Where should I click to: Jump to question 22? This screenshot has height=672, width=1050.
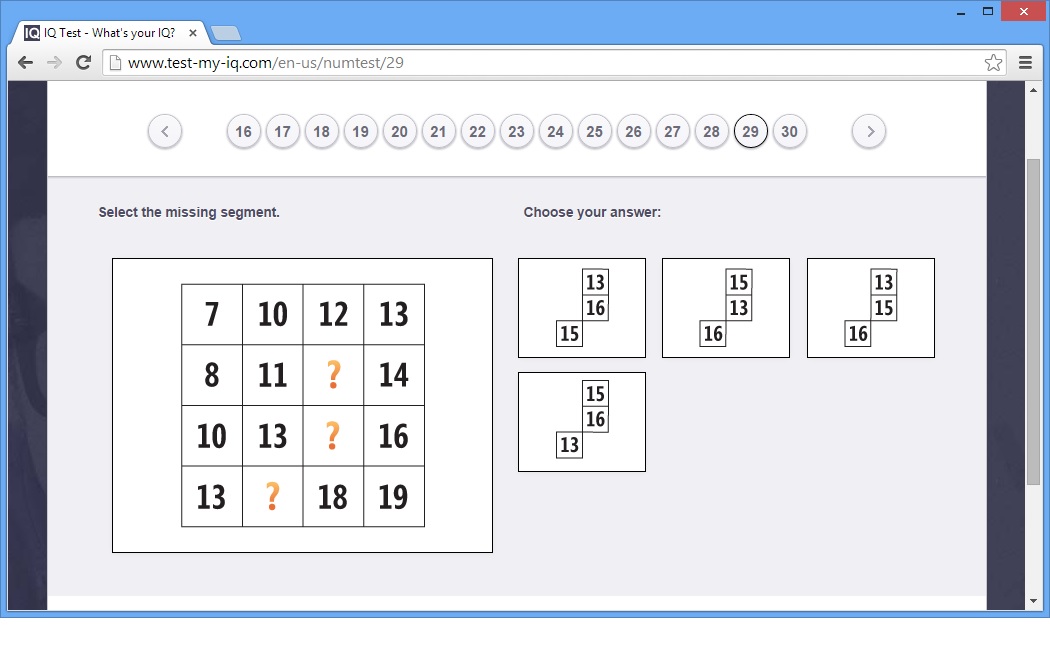[x=477, y=131]
